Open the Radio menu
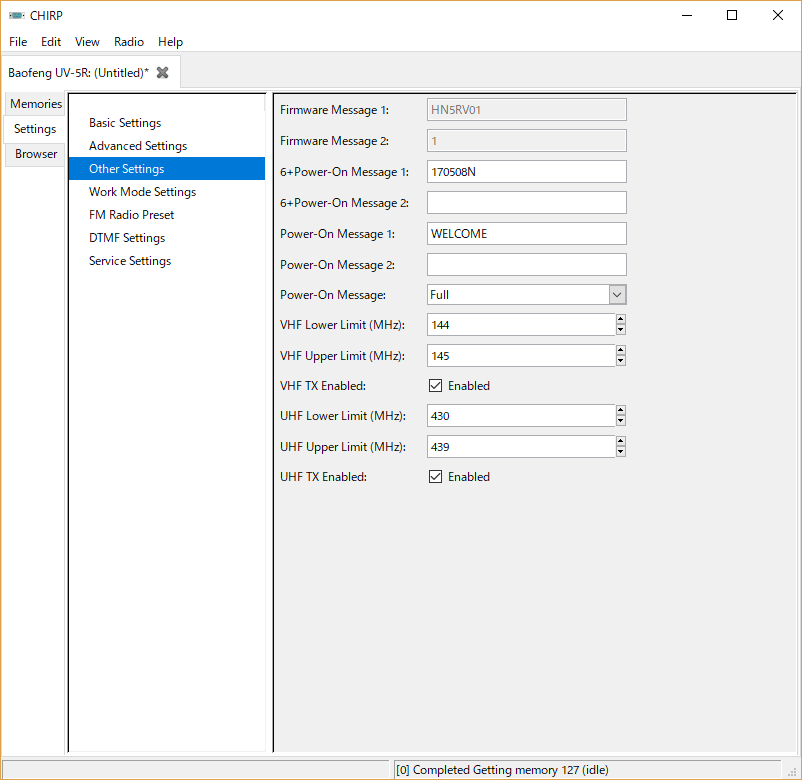The height and width of the screenshot is (780, 802). coord(128,42)
